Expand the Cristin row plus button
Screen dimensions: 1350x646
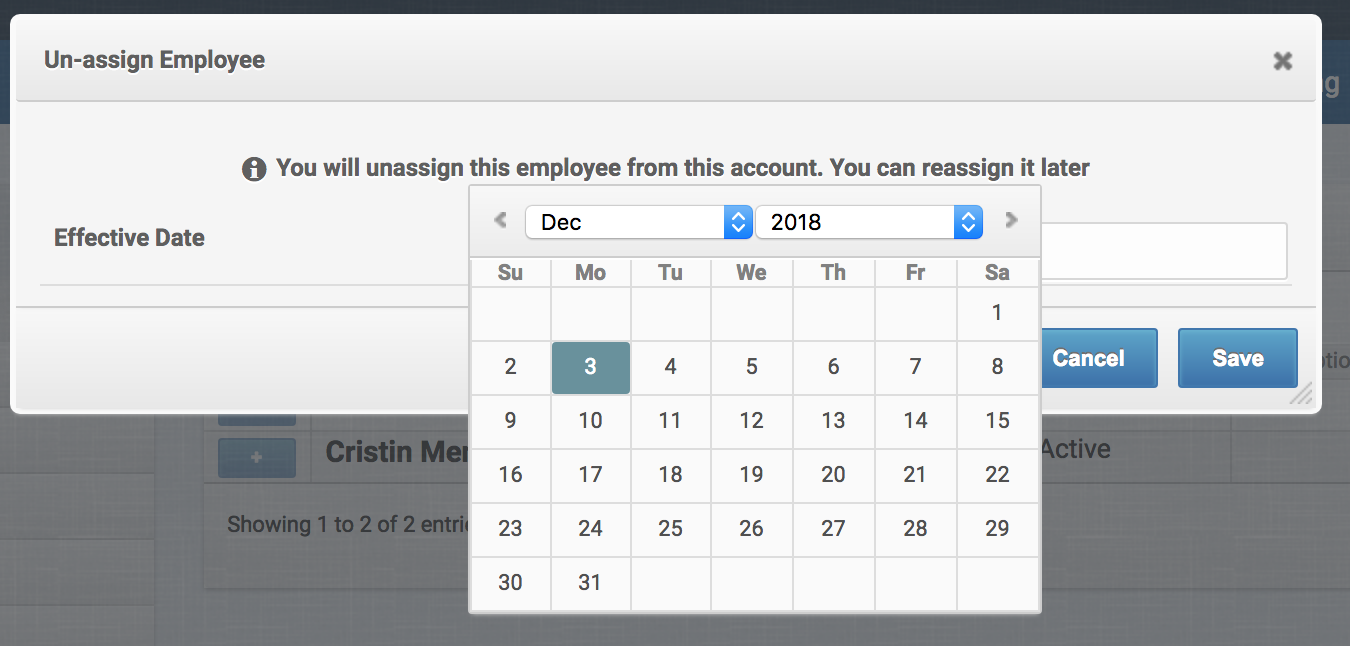pos(257,457)
